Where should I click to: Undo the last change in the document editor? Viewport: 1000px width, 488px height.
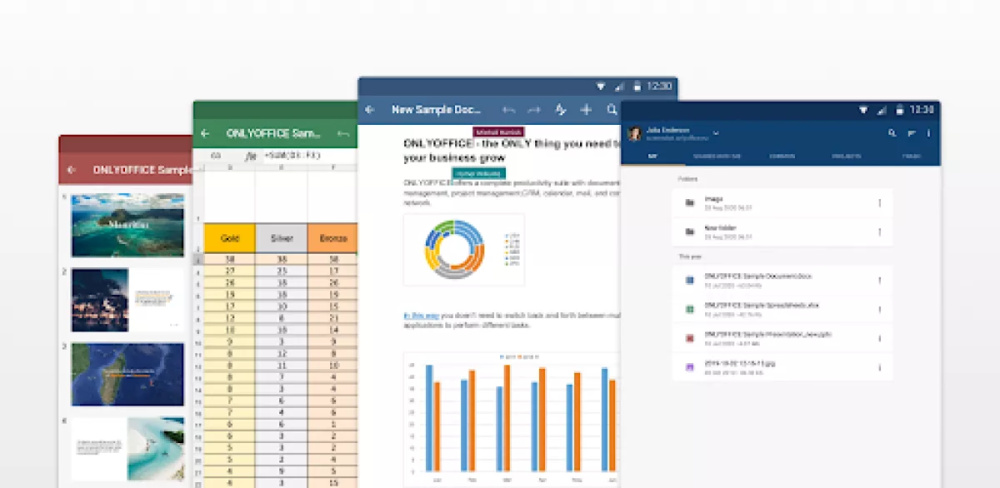(509, 110)
